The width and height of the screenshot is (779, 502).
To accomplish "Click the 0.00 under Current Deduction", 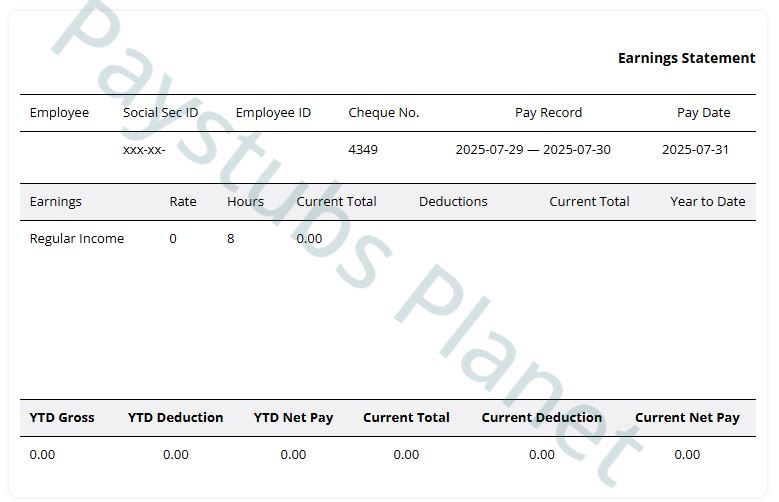I will coord(542,455).
